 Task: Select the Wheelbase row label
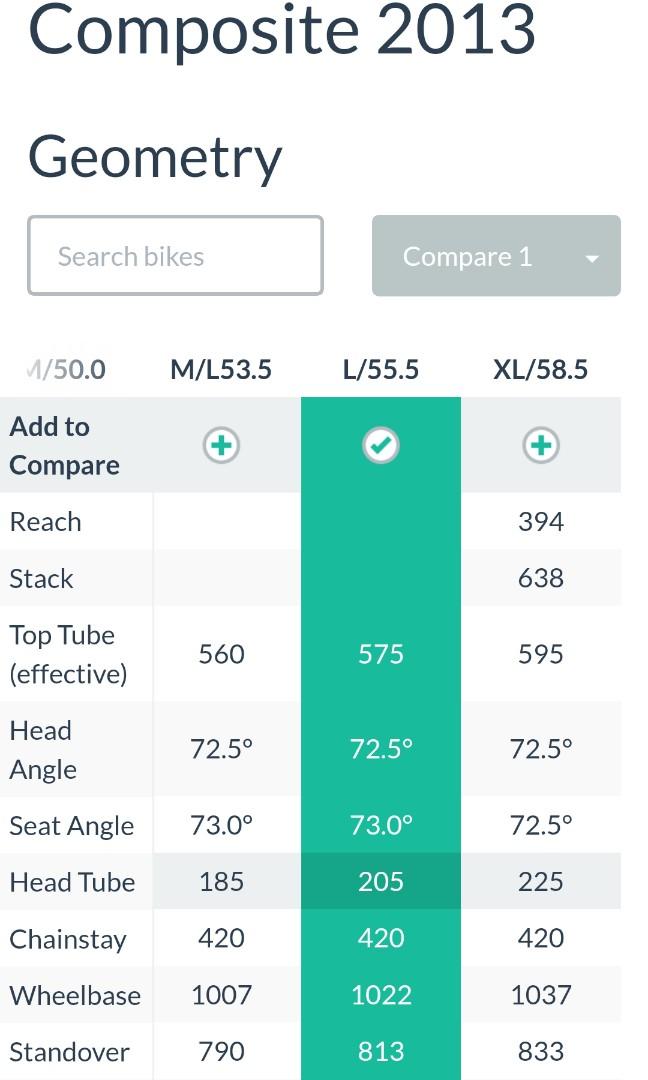tap(75, 996)
